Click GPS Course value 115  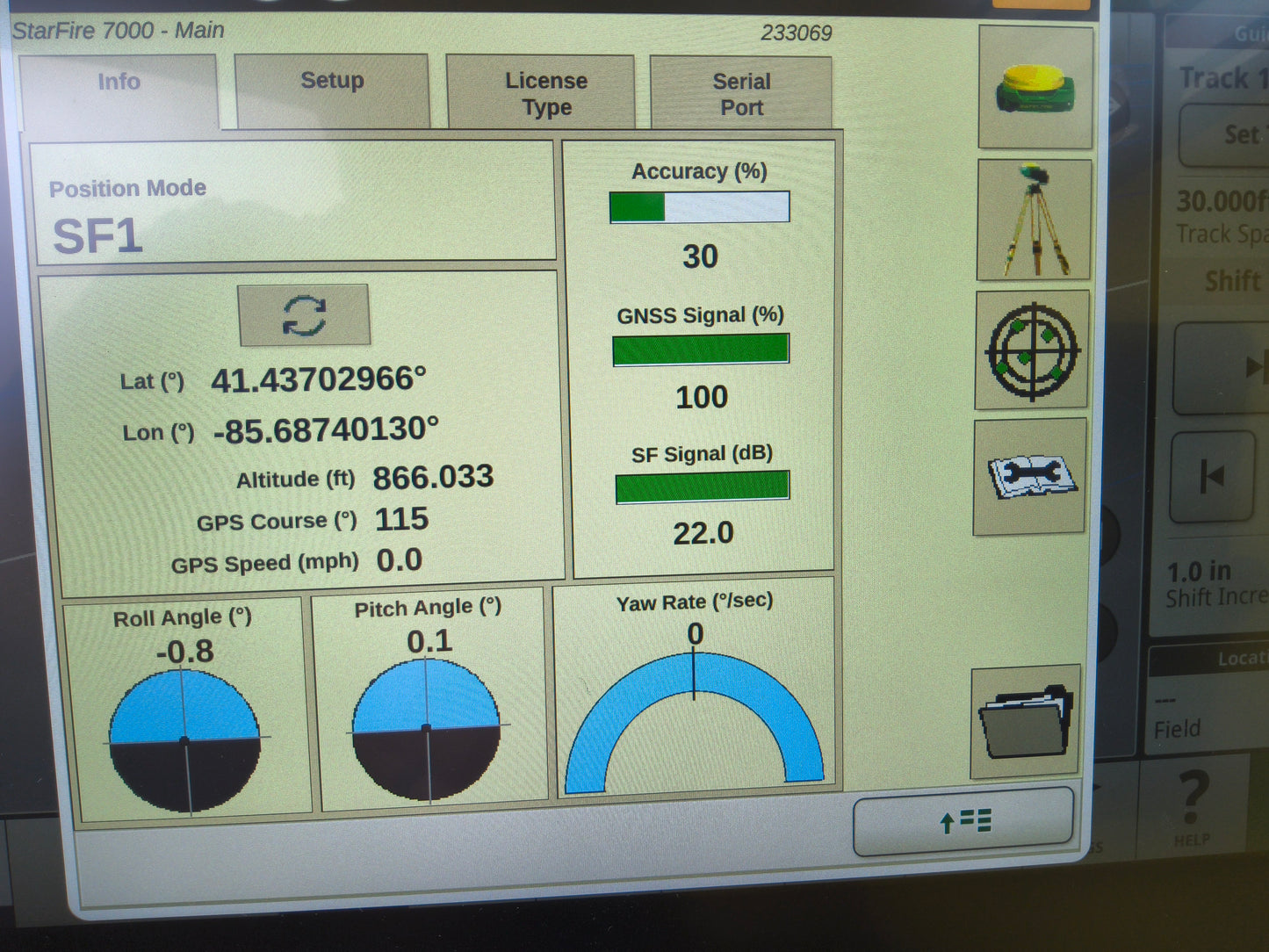tap(401, 519)
